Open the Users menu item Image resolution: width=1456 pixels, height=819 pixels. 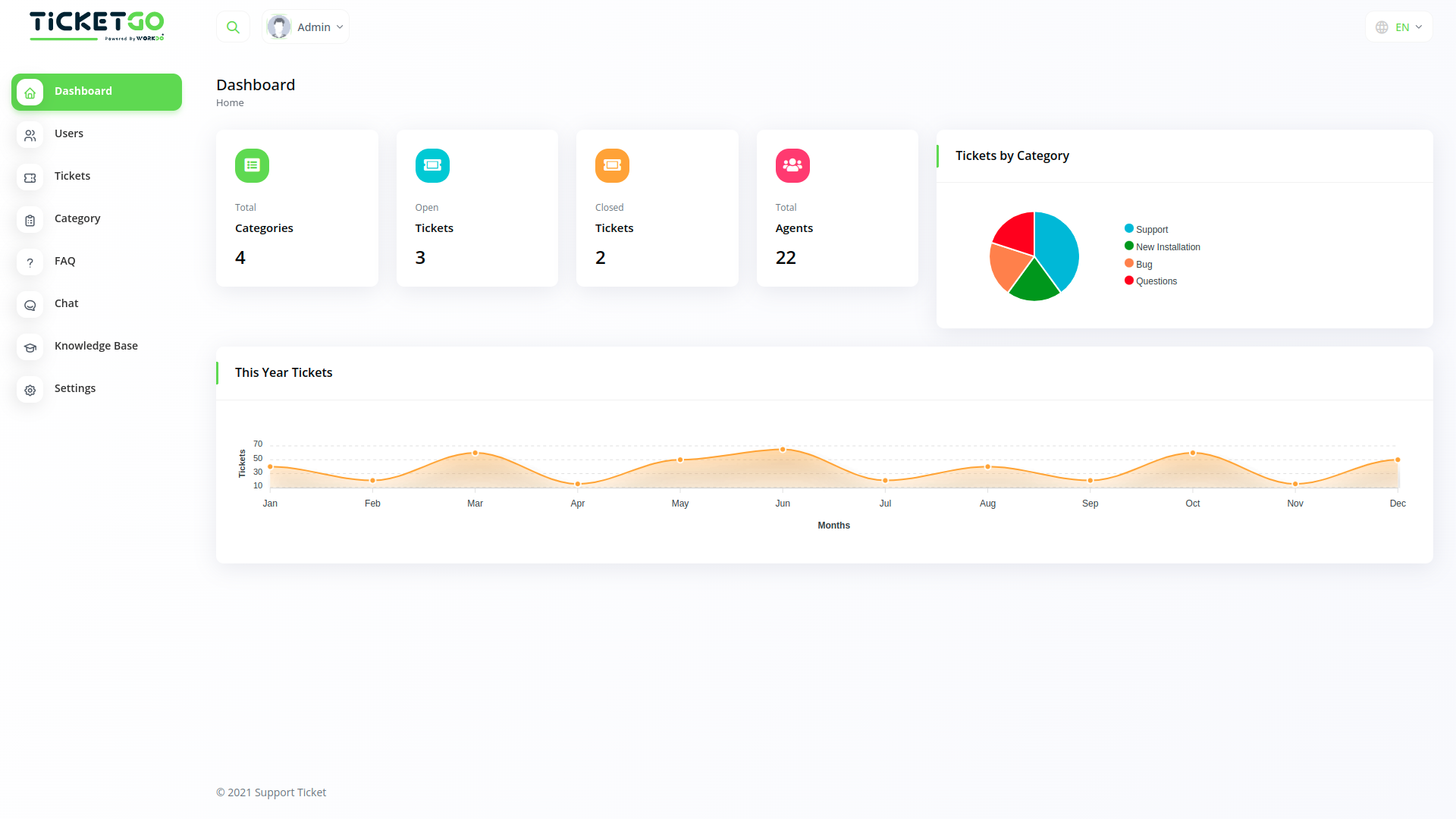pyautogui.click(x=69, y=133)
